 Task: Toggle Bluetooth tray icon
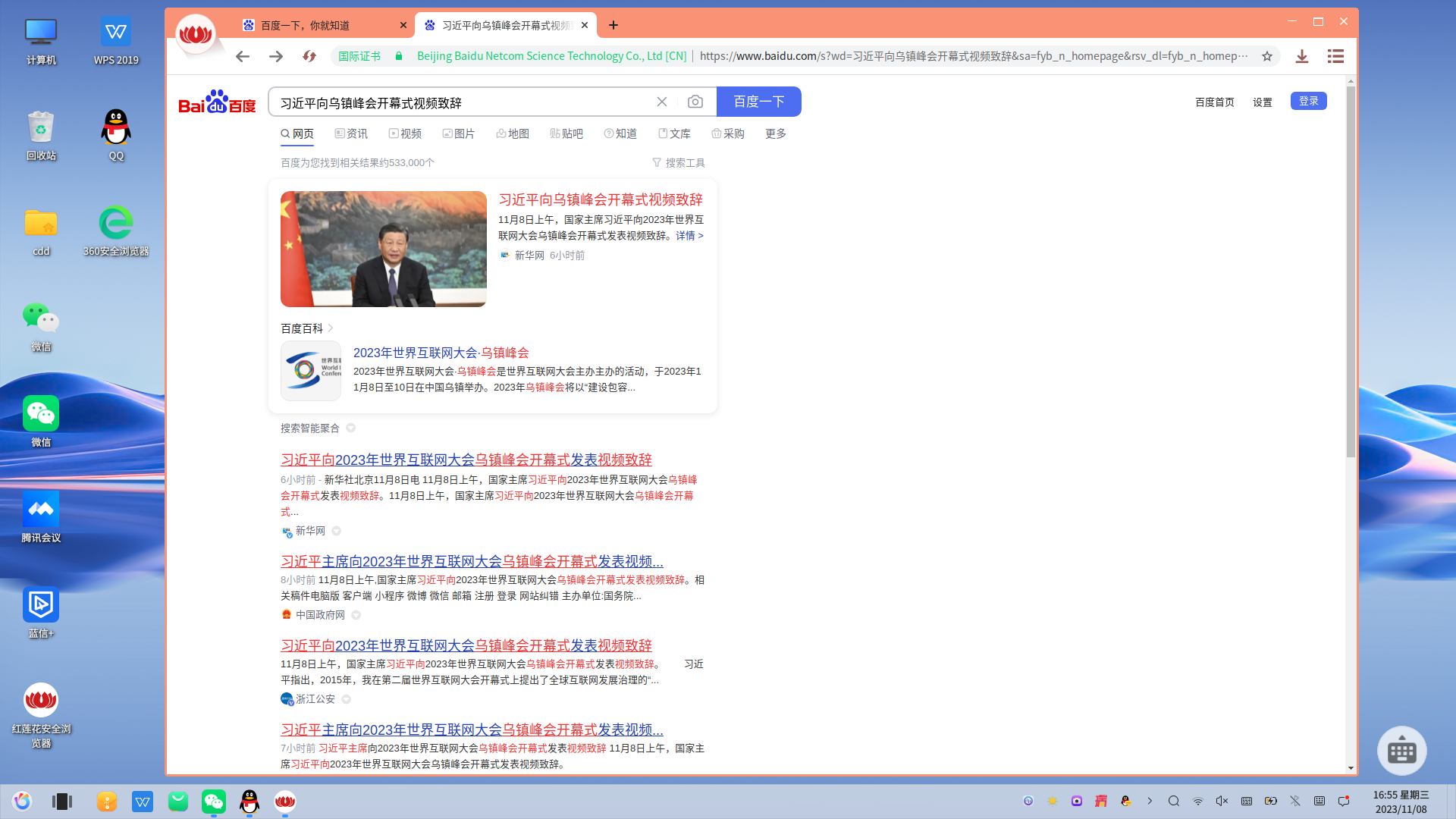pos(1295,801)
